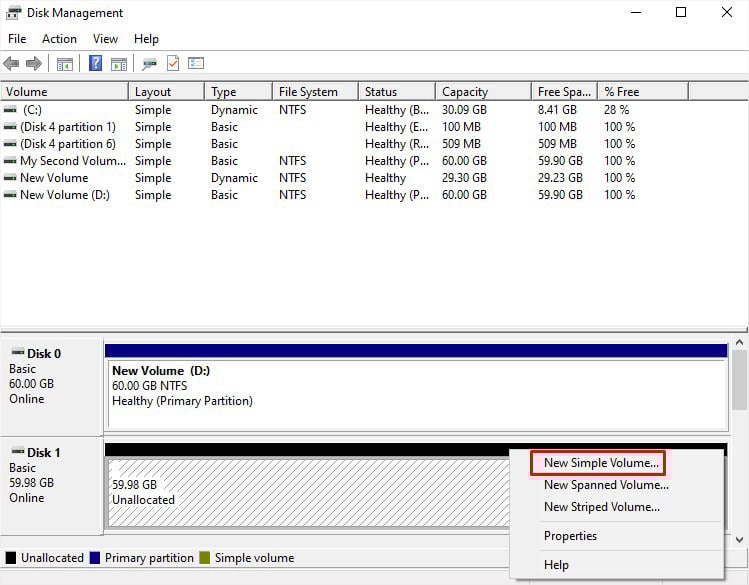Viewport: 749px width, 585px height.
Task: Choose New Simple Volume from context menu
Action: click(601, 463)
